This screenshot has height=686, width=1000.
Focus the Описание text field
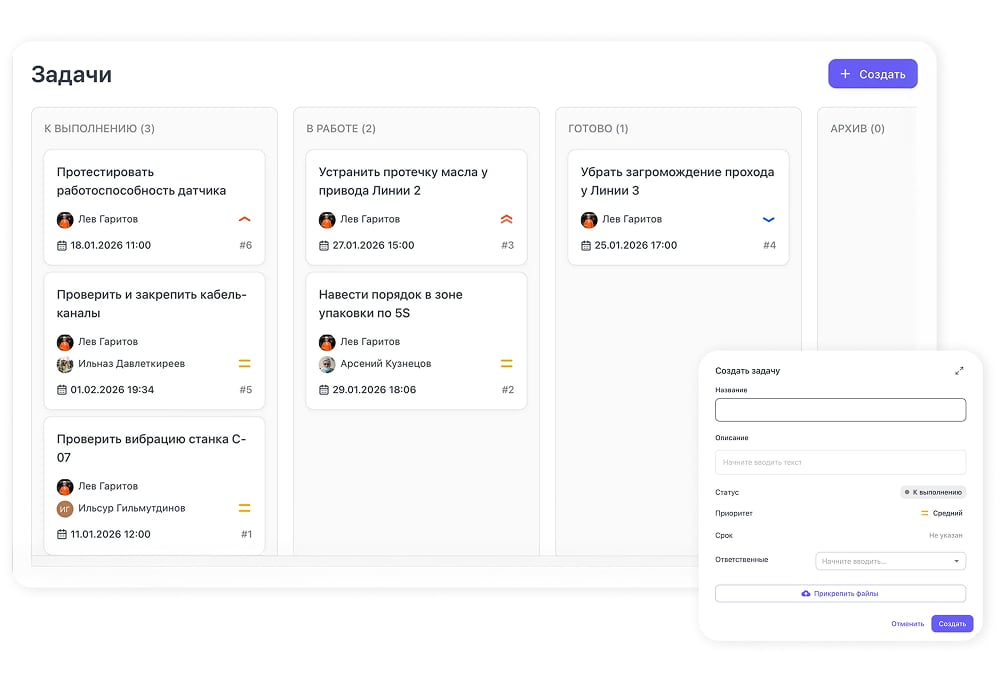(841, 462)
